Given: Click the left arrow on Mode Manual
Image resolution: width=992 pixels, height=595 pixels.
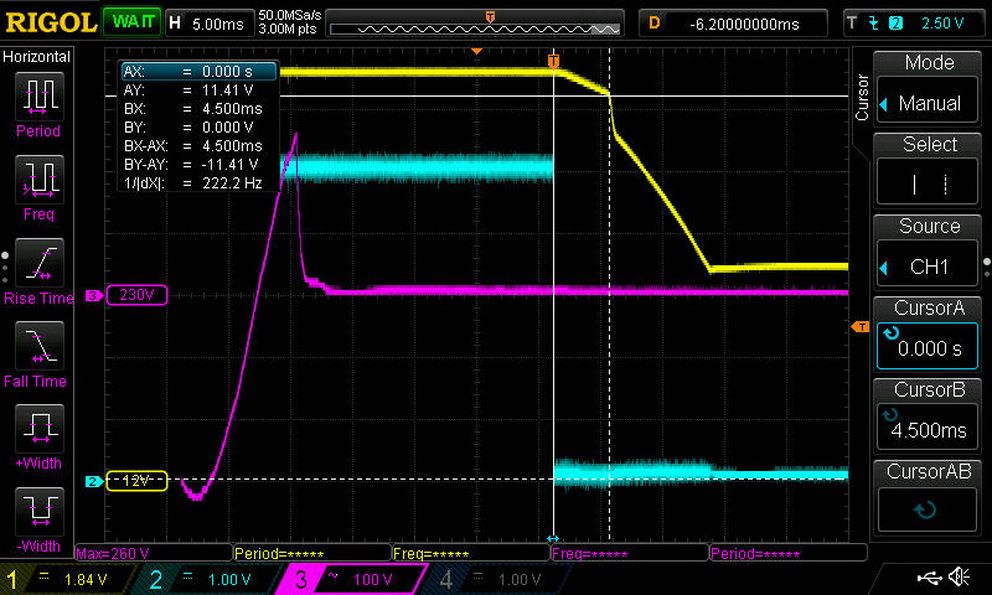Looking at the screenshot, I should (884, 104).
